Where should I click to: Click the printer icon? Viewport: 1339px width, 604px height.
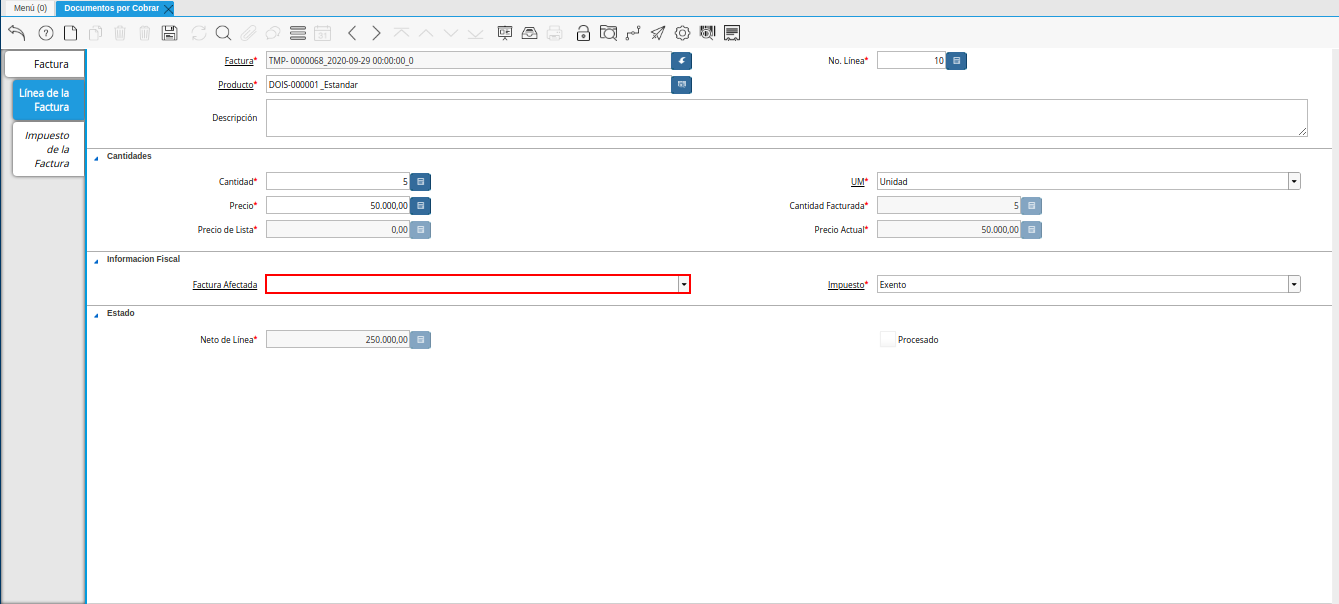click(x=554, y=33)
